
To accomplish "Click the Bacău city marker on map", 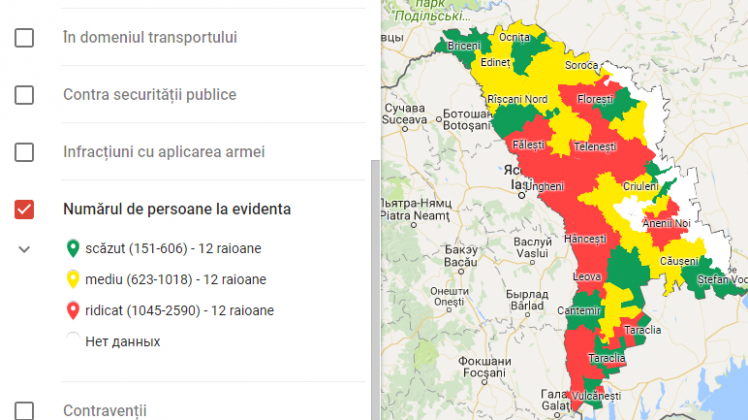I will [461, 272].
